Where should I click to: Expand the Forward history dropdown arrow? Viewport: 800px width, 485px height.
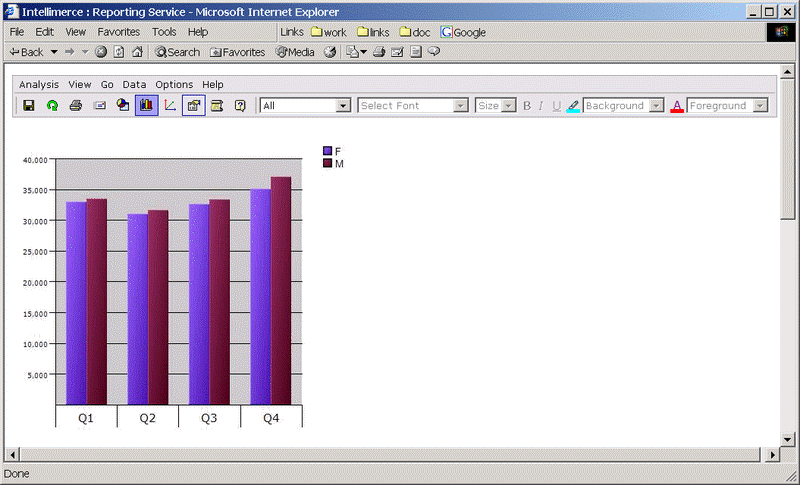tap(85, 52)
